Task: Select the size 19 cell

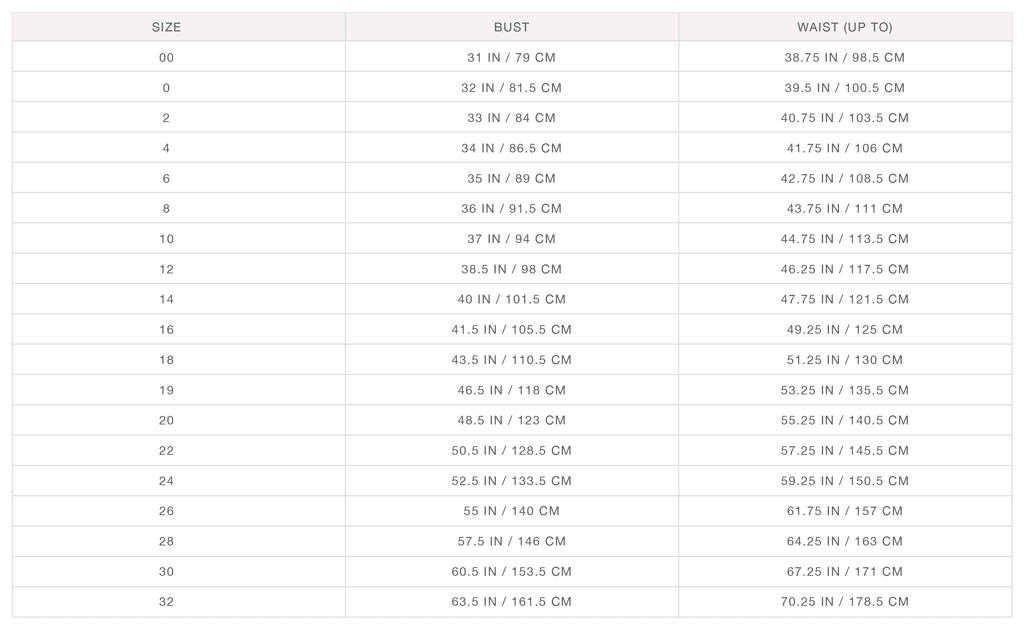Action: (x=166, y=390)
